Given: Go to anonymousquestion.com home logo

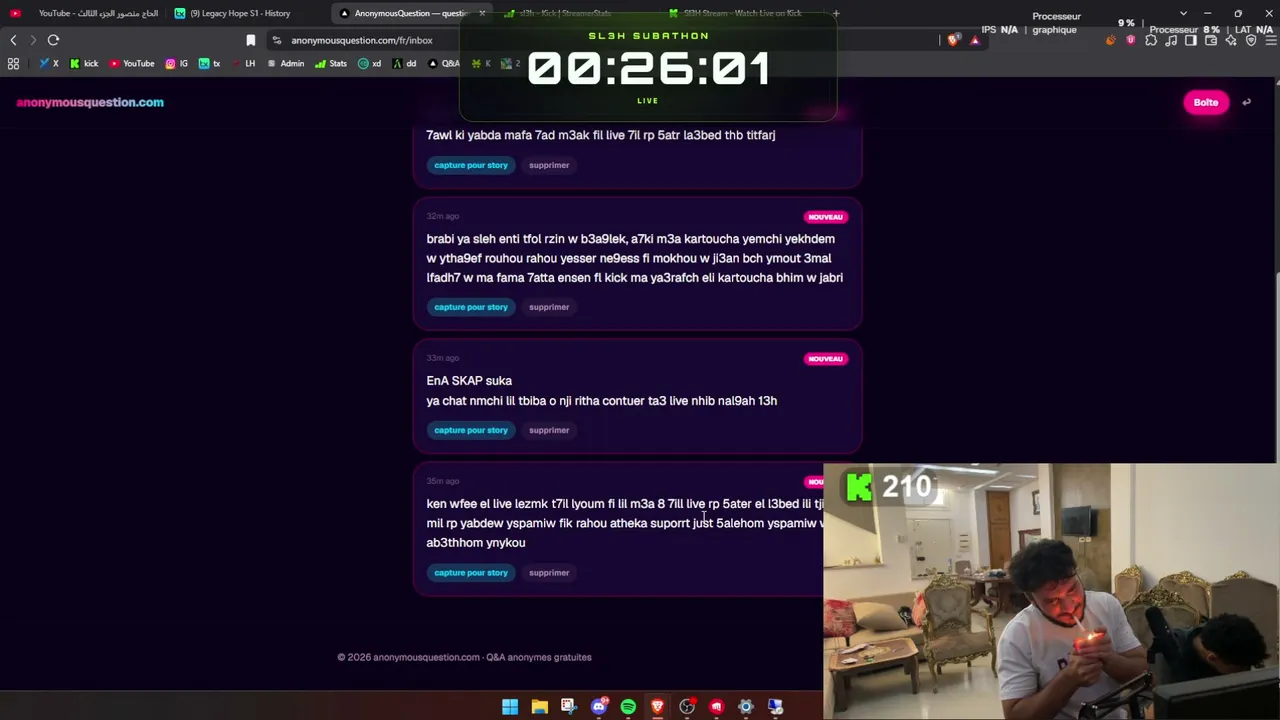Looking at the screenshot, I should pos(90,102).
